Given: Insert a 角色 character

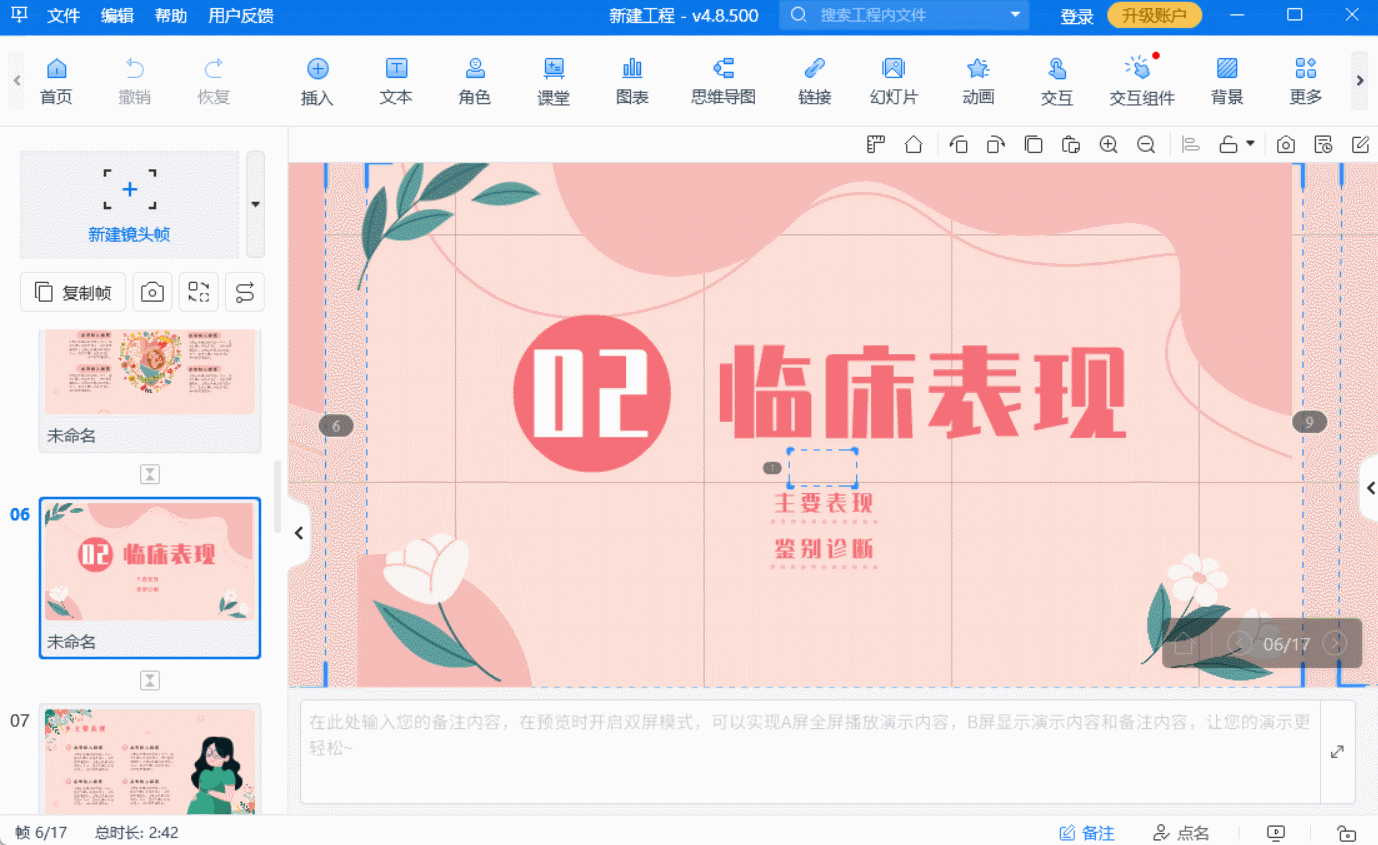Looking at the screenshot, I should tap(474, 80).
